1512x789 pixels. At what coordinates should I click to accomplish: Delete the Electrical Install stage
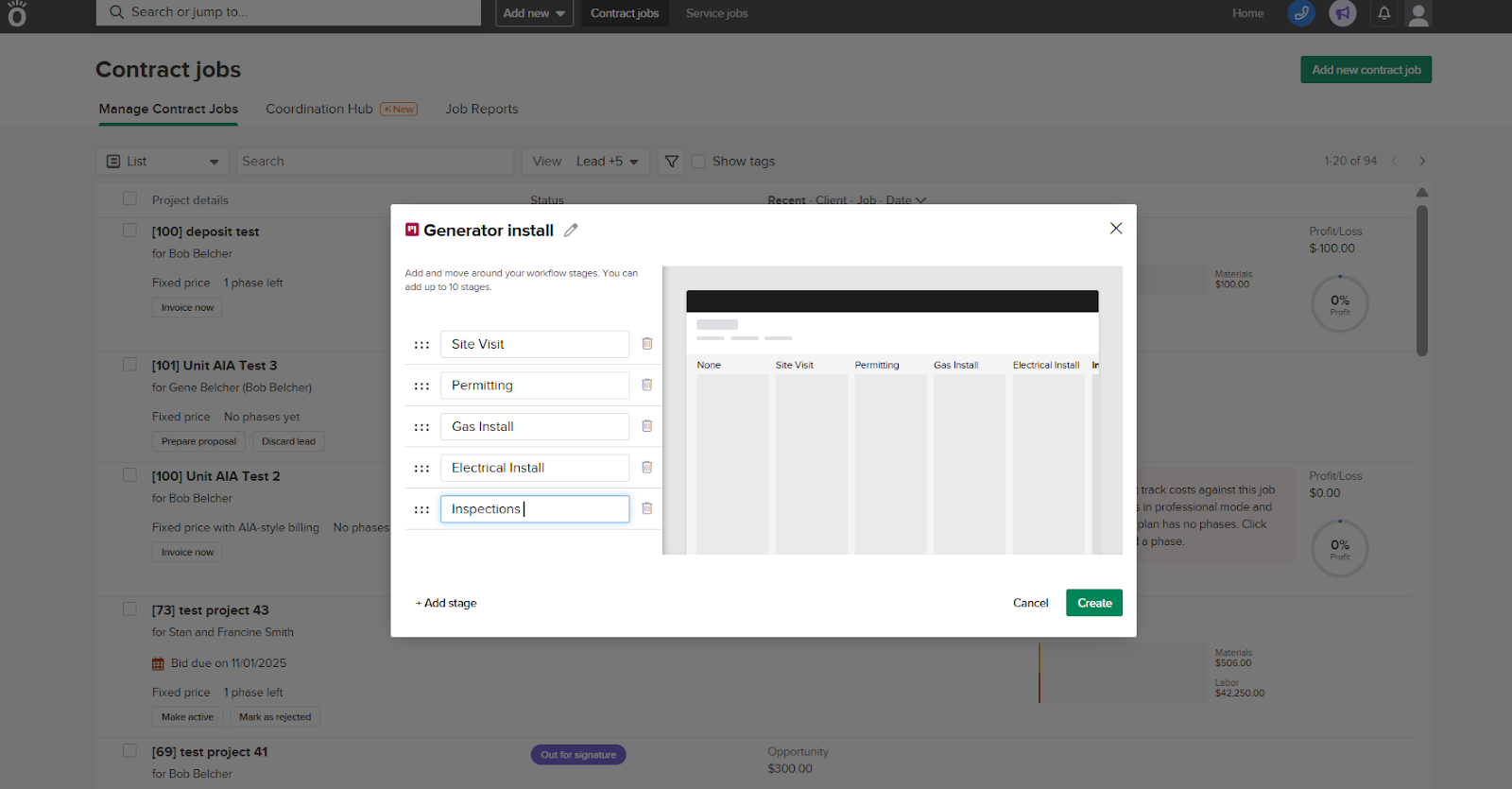(647, 468)
